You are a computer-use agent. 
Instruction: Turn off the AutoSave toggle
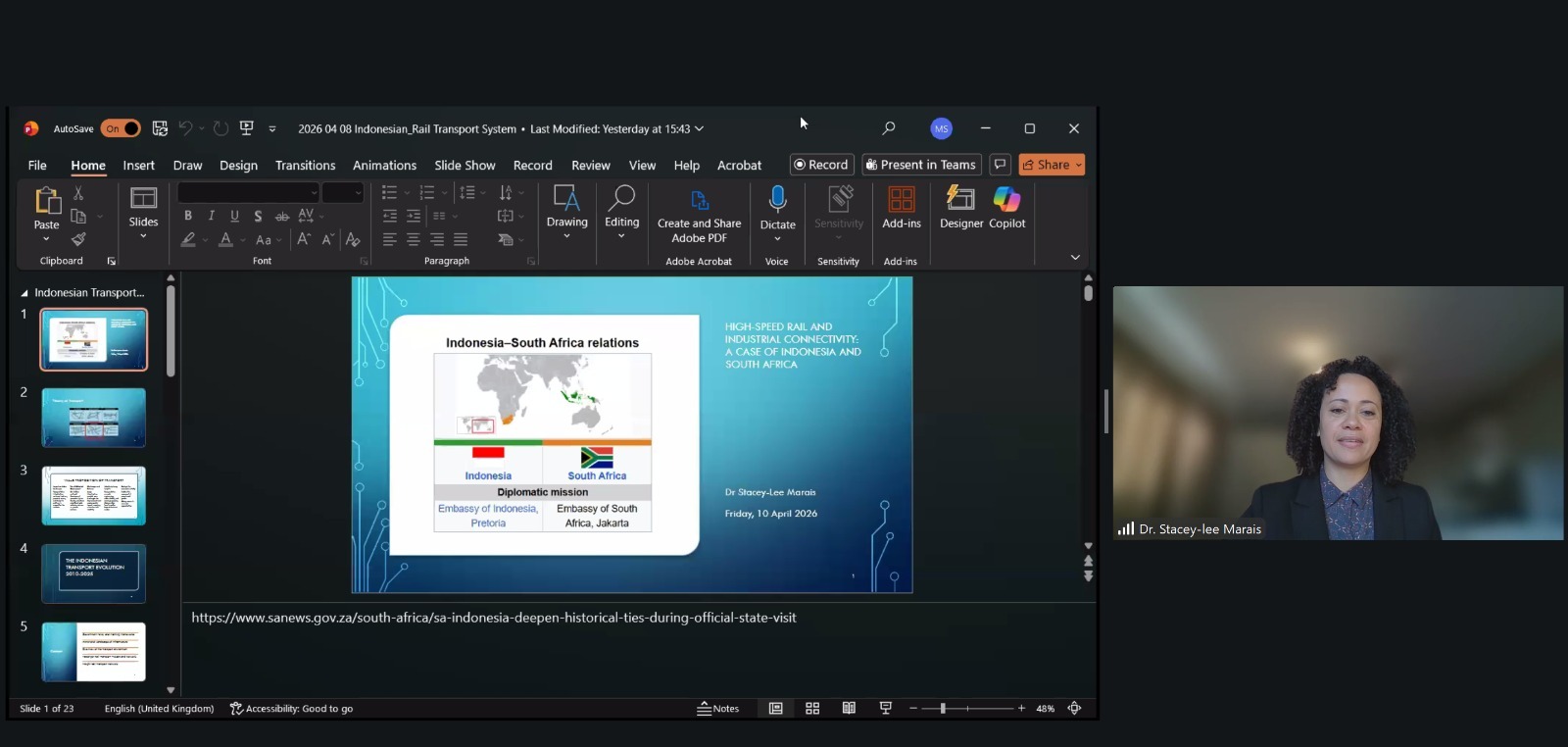pyautogui.click(x=121, y=128)
